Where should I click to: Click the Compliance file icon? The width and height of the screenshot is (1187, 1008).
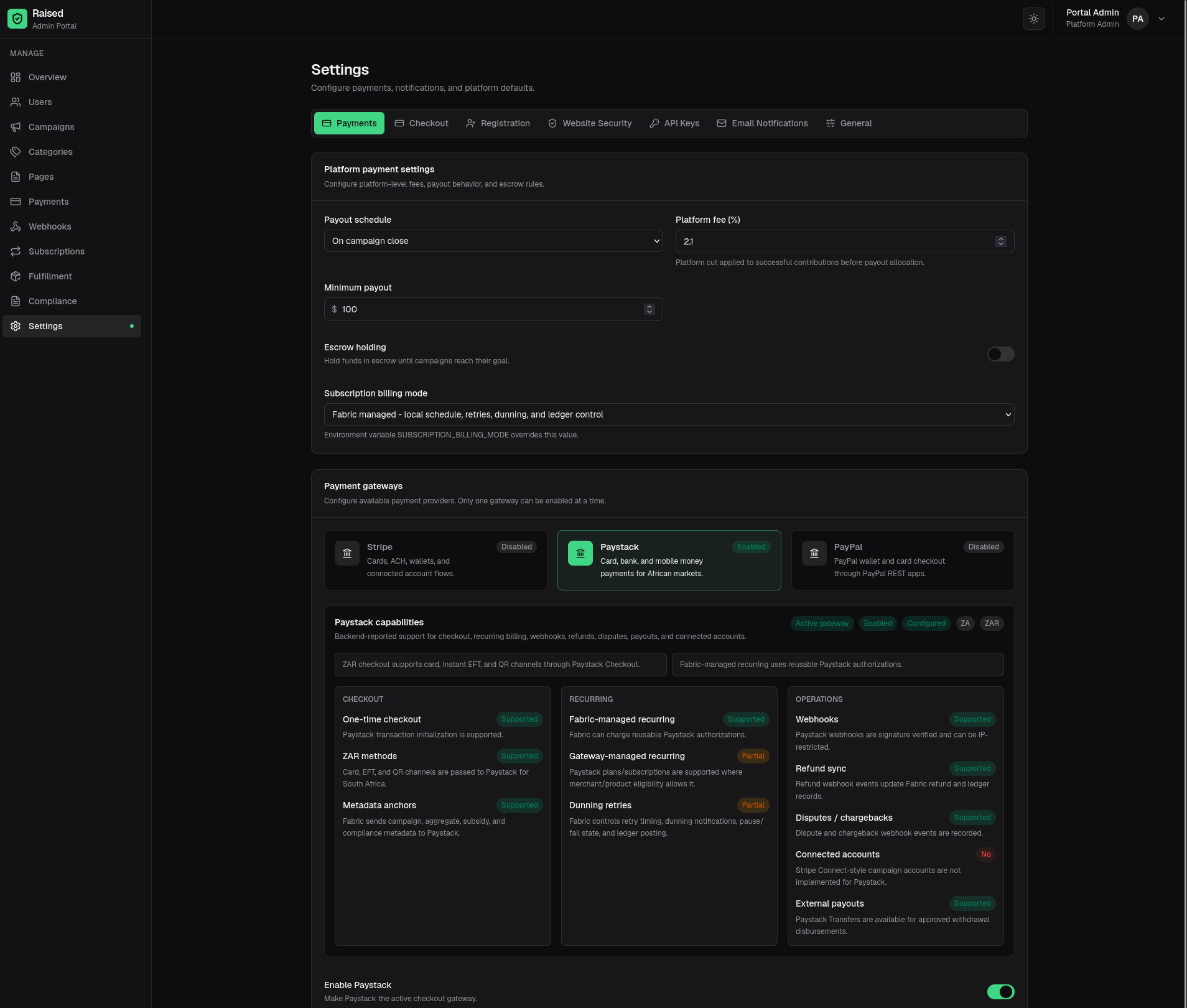(x=16, y=301)
